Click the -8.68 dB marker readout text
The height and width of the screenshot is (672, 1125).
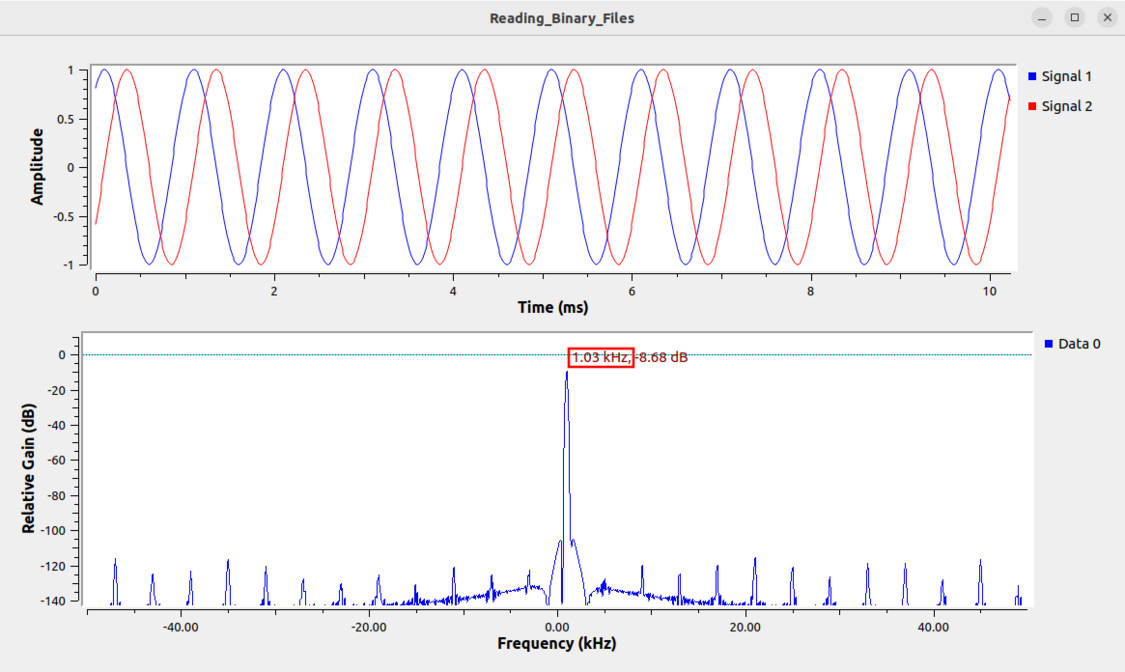pos(661,356)
